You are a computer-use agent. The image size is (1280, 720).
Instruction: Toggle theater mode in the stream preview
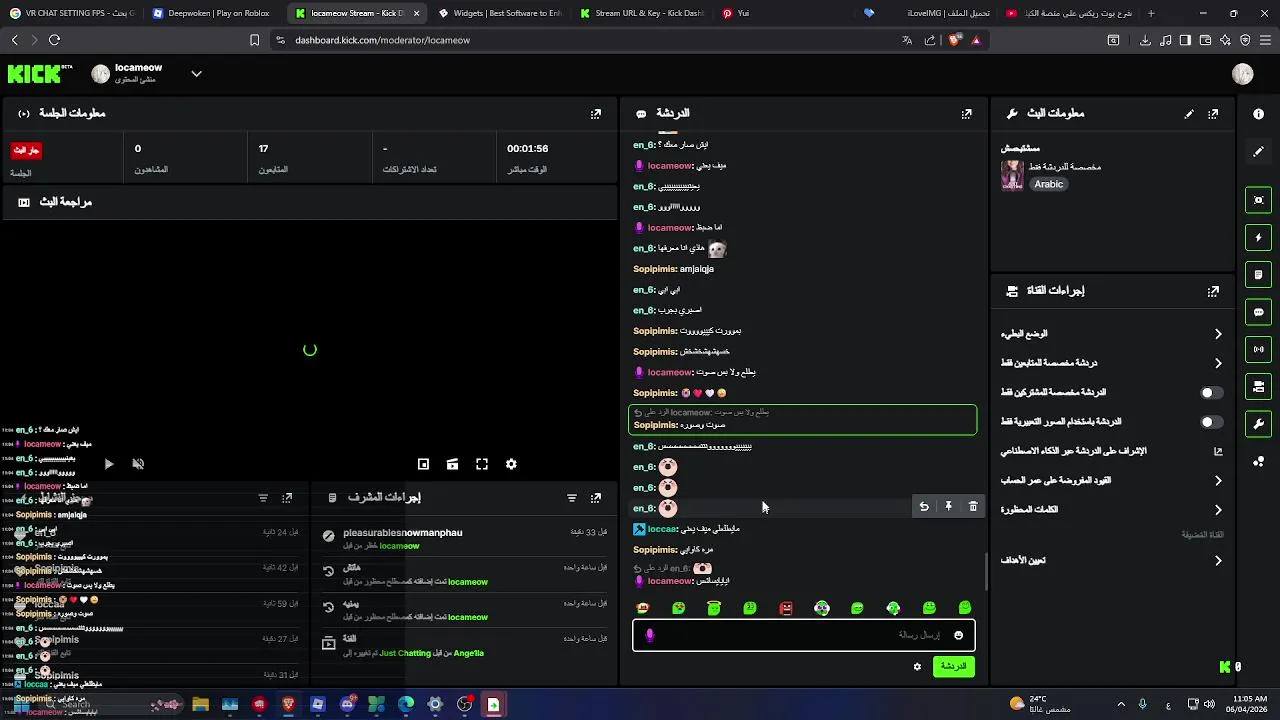click(x=453, y=464)
